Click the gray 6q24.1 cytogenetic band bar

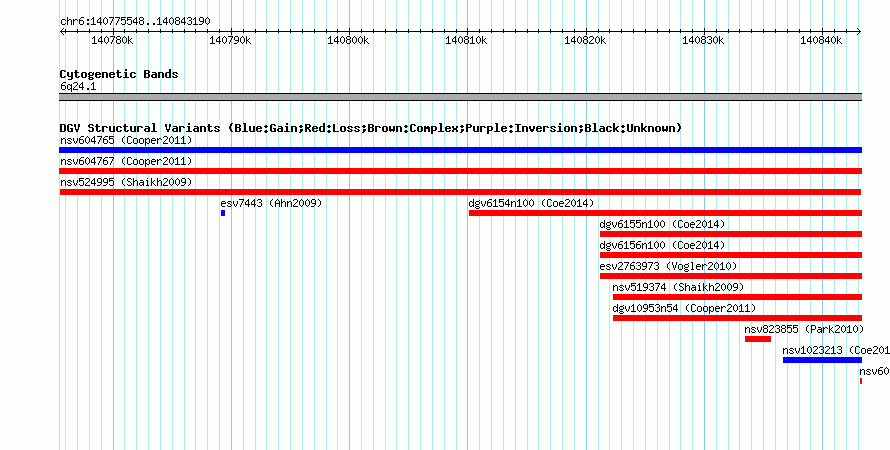tap(460, 97)
